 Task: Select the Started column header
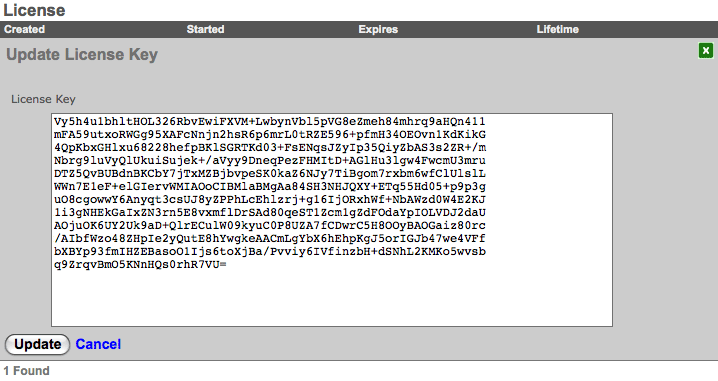click(x=205, y=29)
